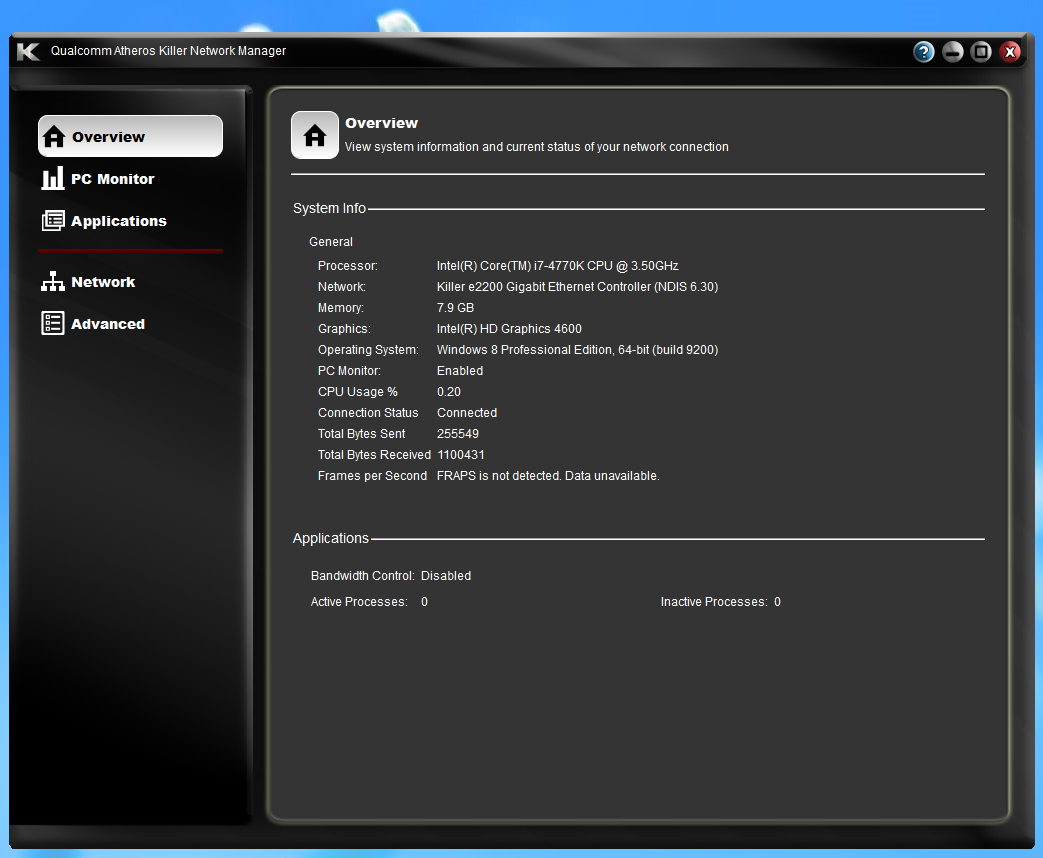The height and width of the screenshot is (858, 1043).
Task: Click the list icon beside Applications
Action: (53, 220)
